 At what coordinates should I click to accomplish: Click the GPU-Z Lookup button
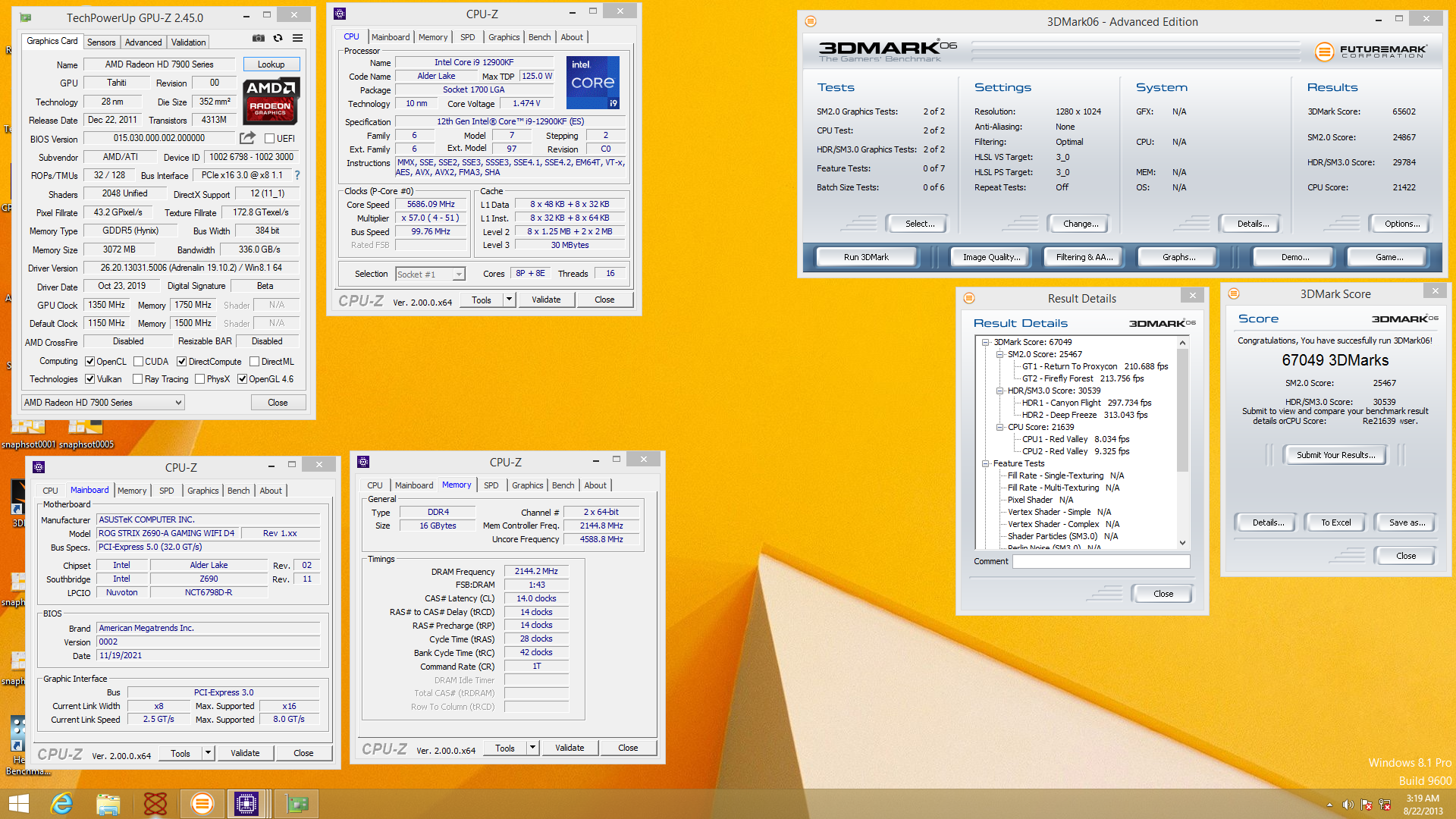[x=271, y=64]
